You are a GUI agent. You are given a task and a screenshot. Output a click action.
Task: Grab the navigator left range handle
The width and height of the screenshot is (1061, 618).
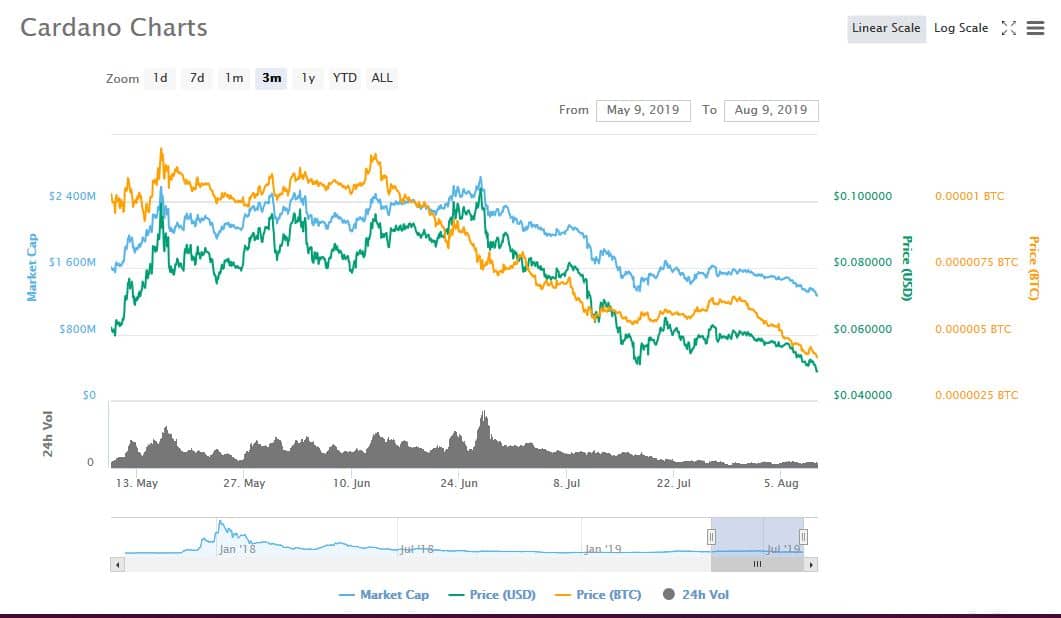click(x=712, y=537)
